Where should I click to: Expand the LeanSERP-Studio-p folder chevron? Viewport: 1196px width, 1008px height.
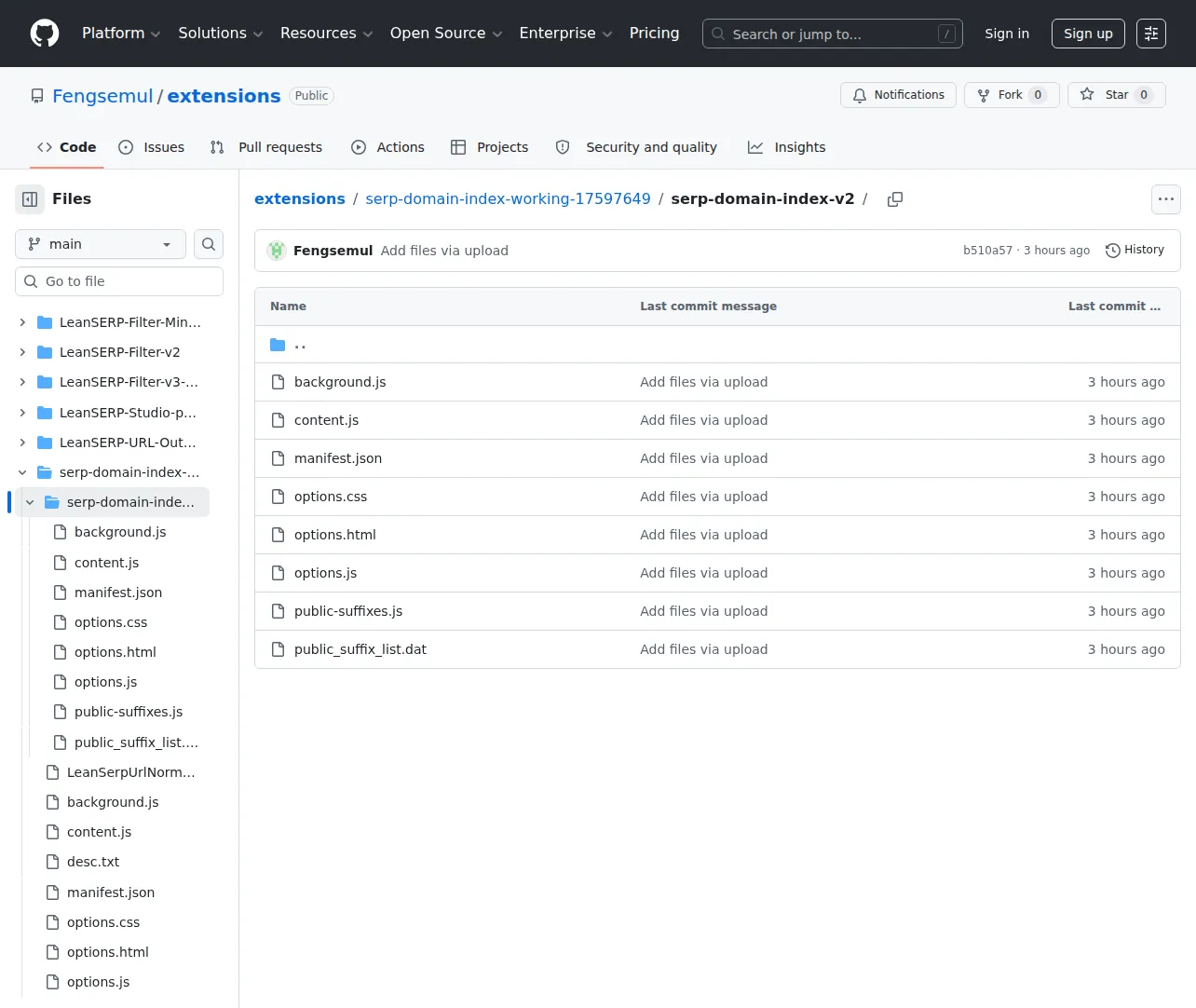coord(22,413)
